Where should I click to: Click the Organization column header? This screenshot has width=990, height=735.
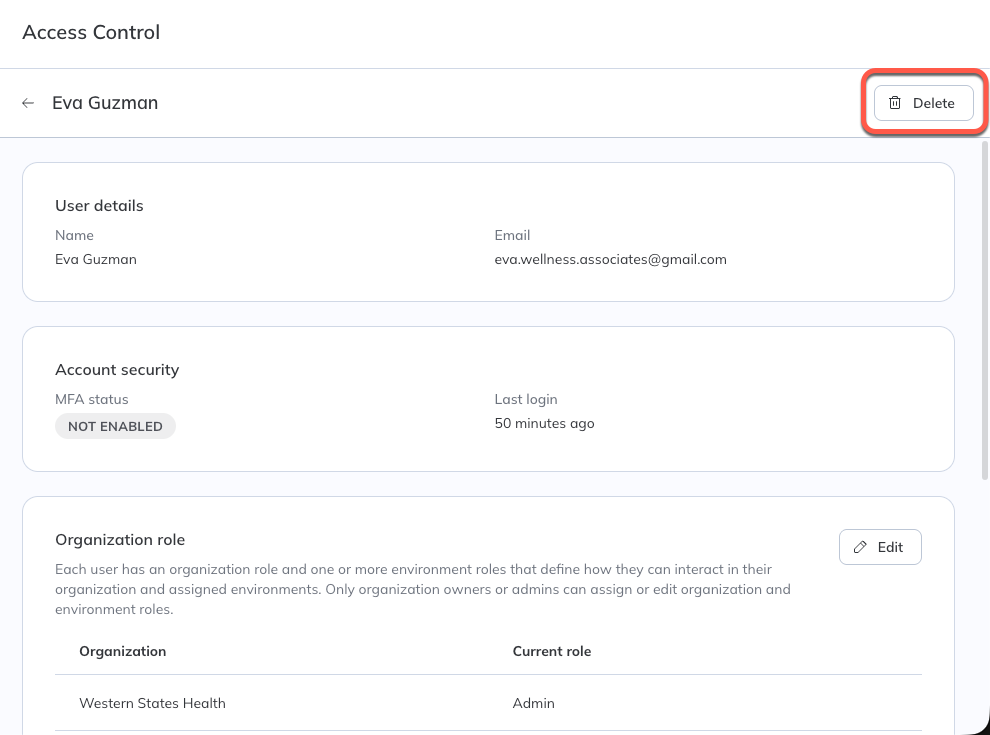click(x=122, y=651)
